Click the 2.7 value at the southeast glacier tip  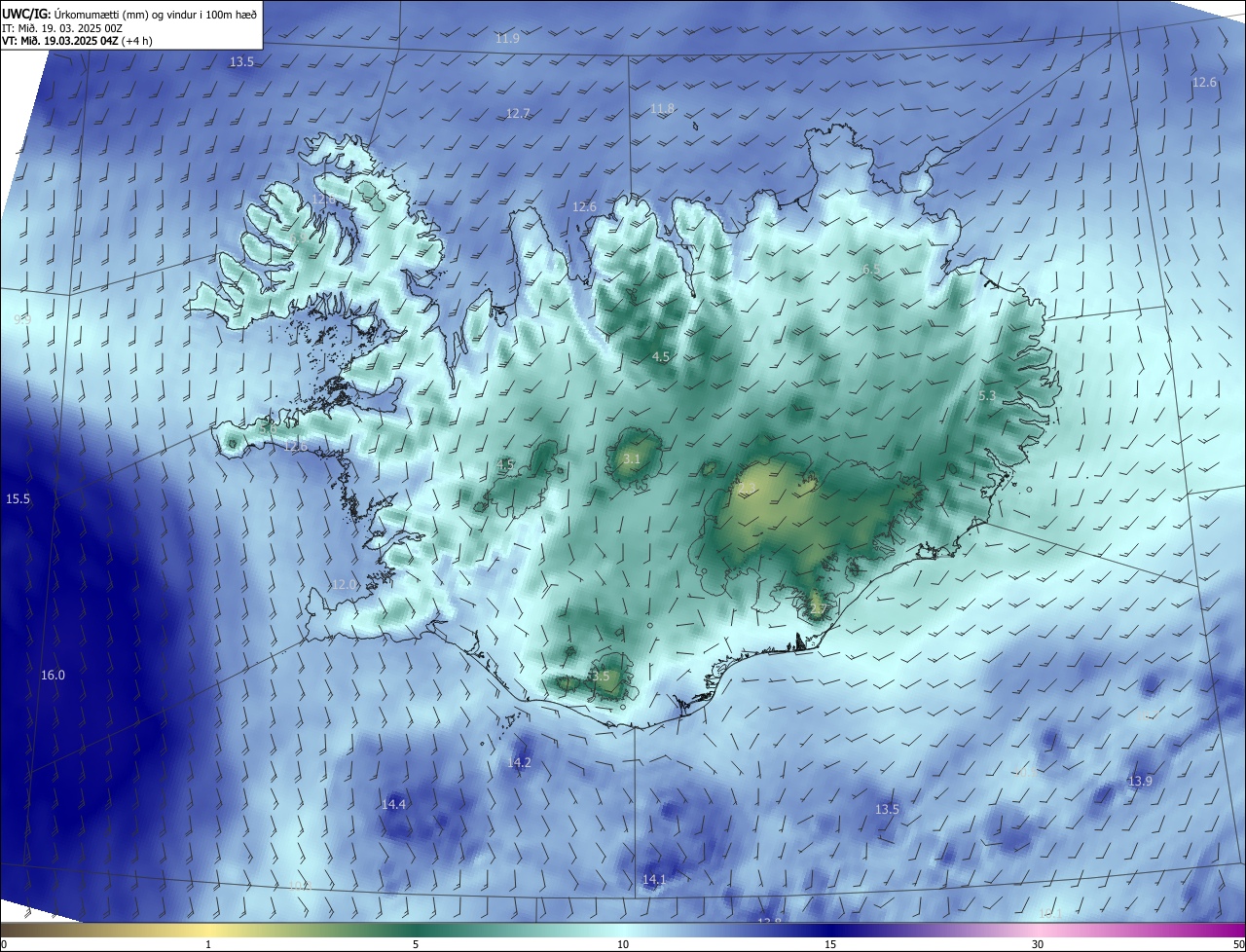pos(818,610)
